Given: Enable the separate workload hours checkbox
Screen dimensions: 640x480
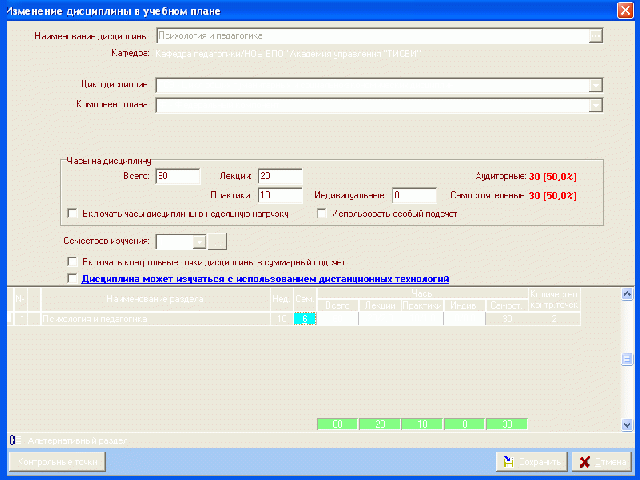Looking at the screenshot, I should (72, 213).
